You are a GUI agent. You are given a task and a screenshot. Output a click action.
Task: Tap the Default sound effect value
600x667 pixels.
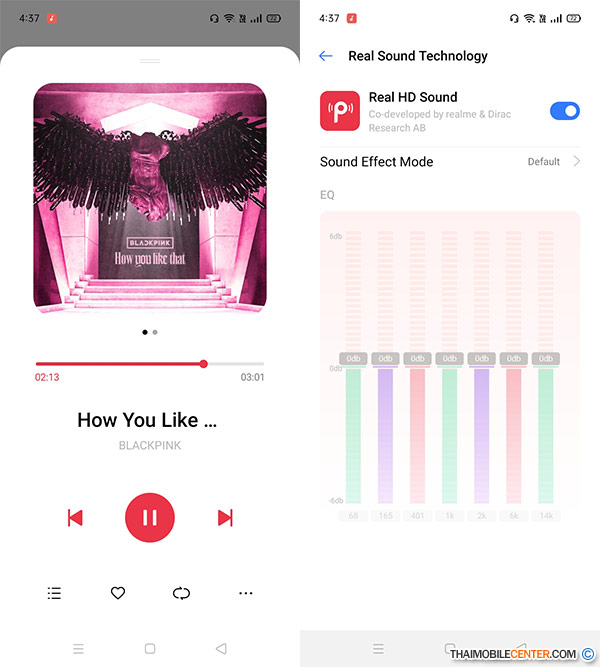pos(543,162)
